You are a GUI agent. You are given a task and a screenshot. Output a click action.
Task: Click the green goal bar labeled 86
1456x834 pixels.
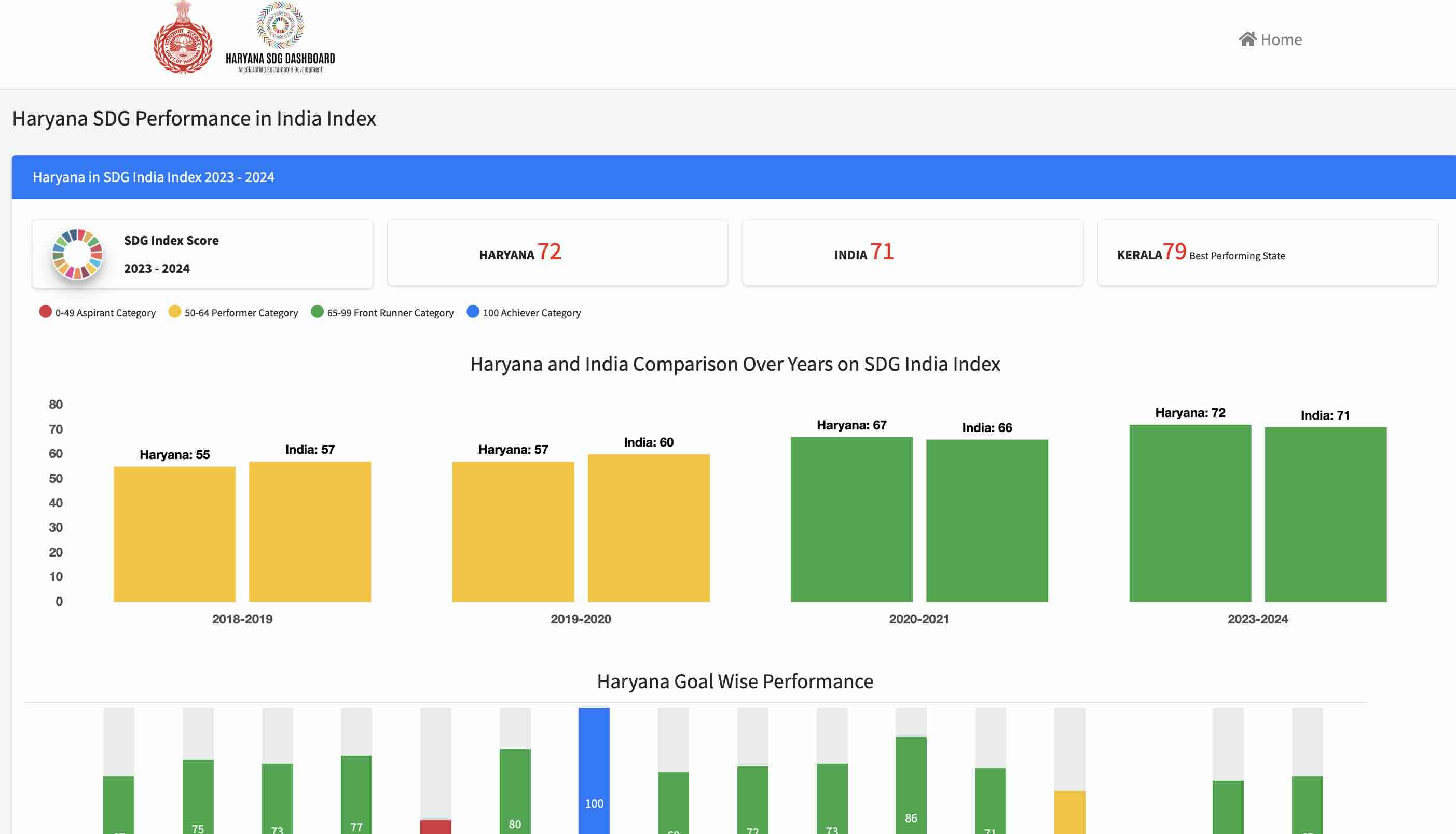pos(911,785)
